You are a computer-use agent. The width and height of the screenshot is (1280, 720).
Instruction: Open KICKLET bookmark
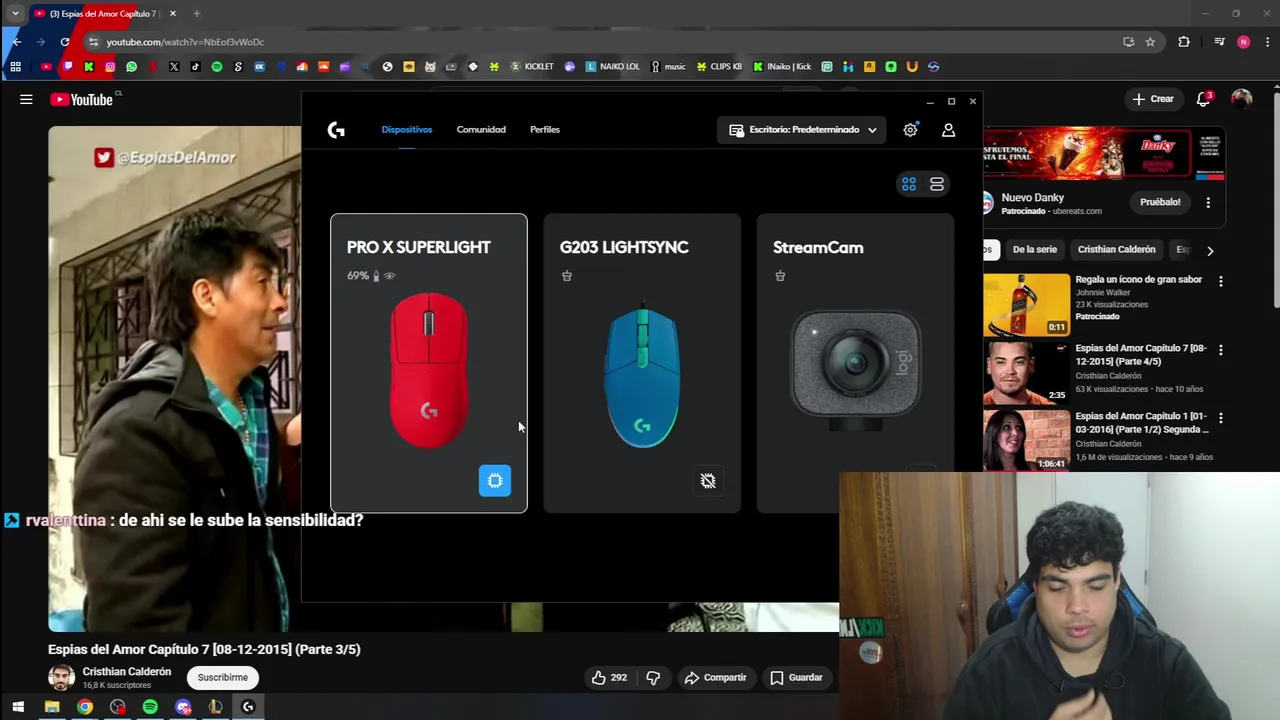pos(531,67)
